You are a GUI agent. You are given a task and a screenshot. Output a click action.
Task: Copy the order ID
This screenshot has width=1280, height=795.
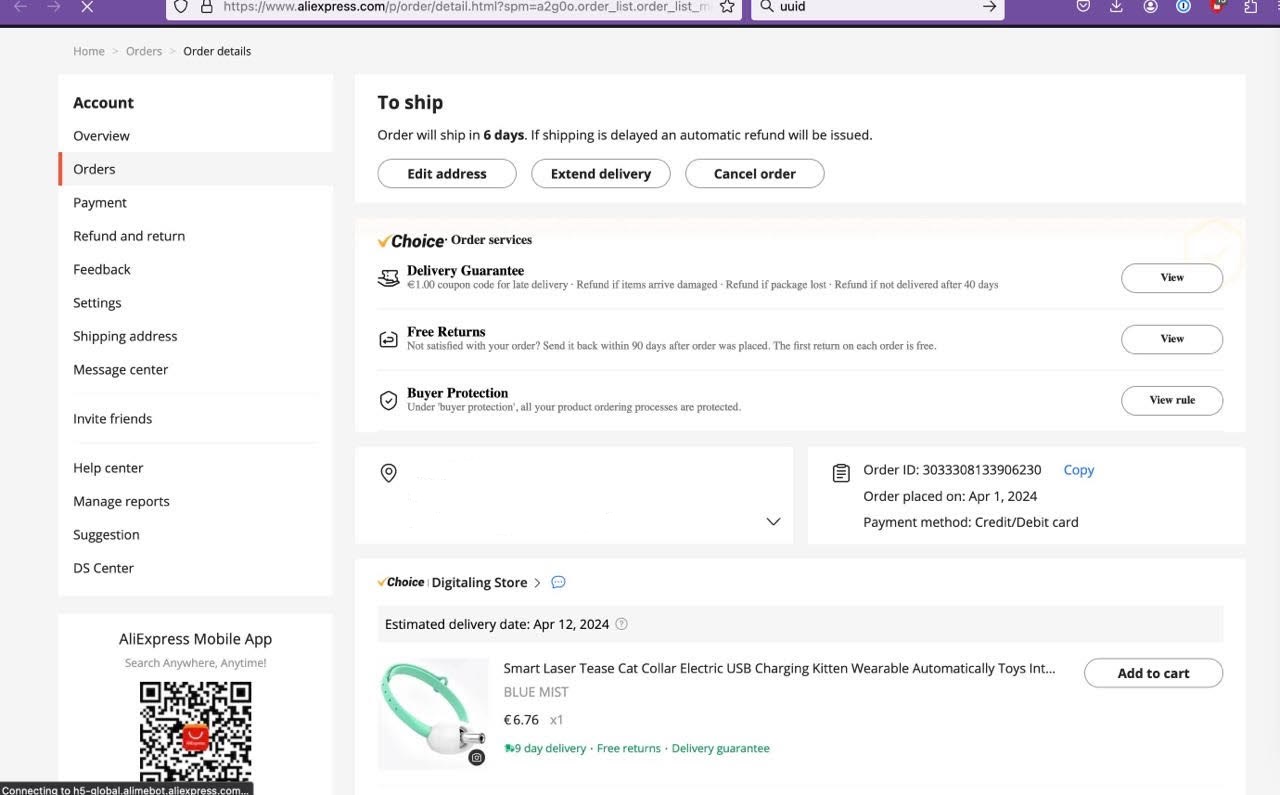(x=1079, y=470)
